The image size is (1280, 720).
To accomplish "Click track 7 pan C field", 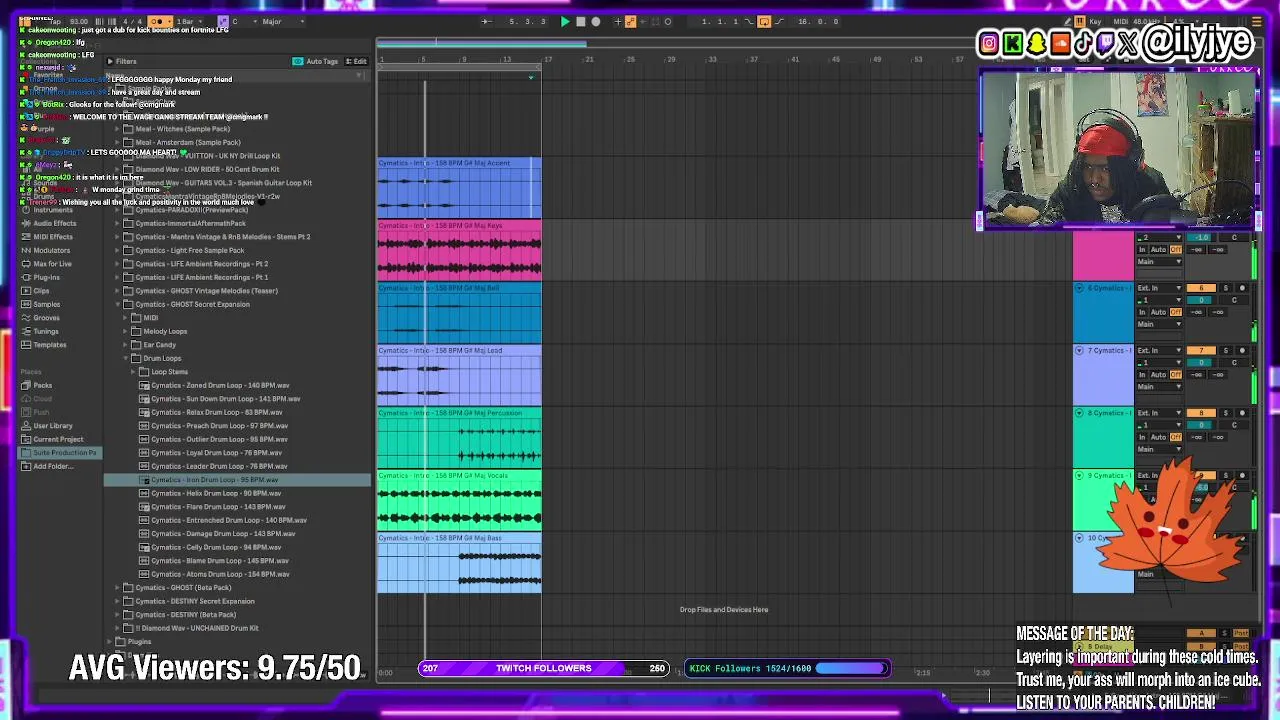I will [1234, 363].
